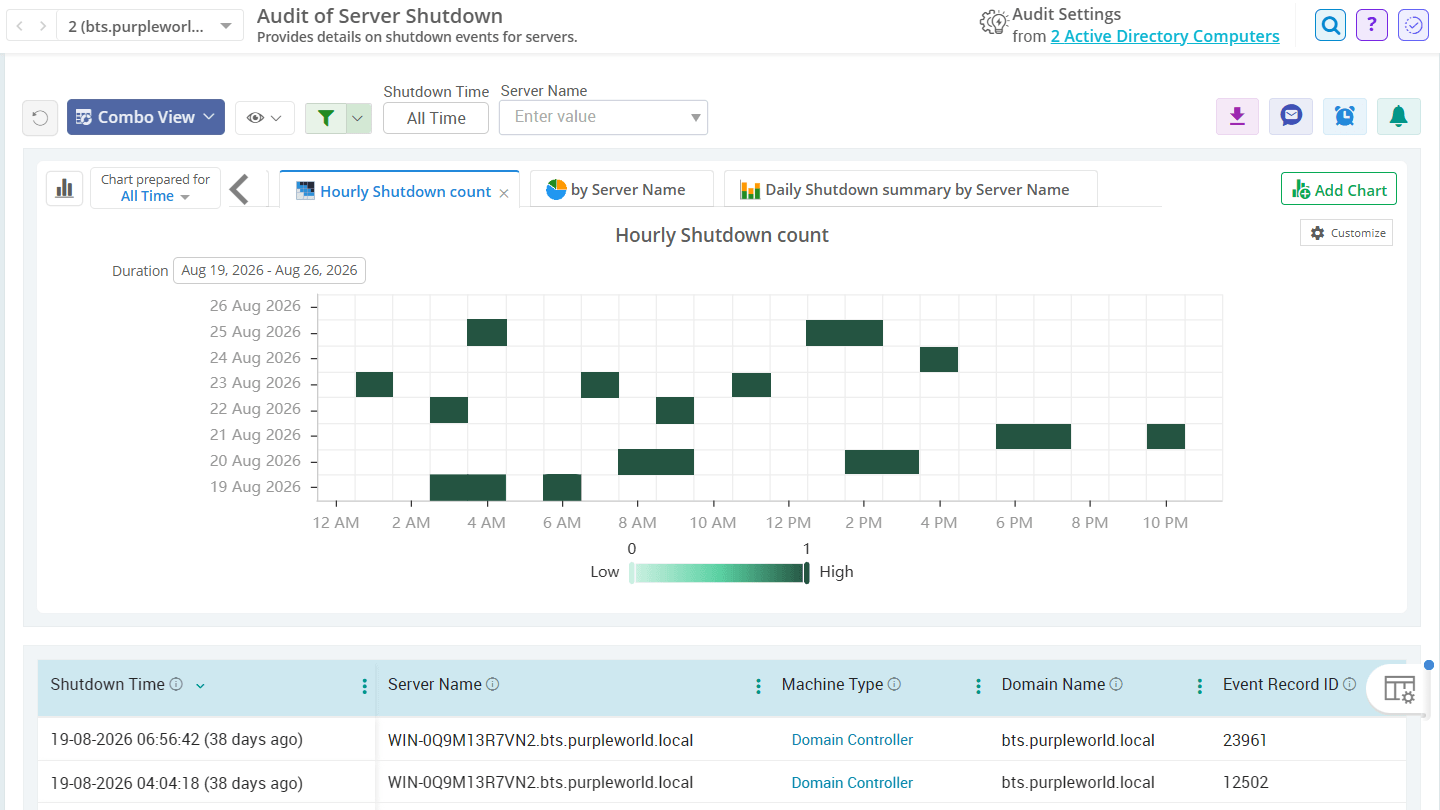1440x810 pixels.
Task: Click the green bell alert icon
Action: [1399, 117]
